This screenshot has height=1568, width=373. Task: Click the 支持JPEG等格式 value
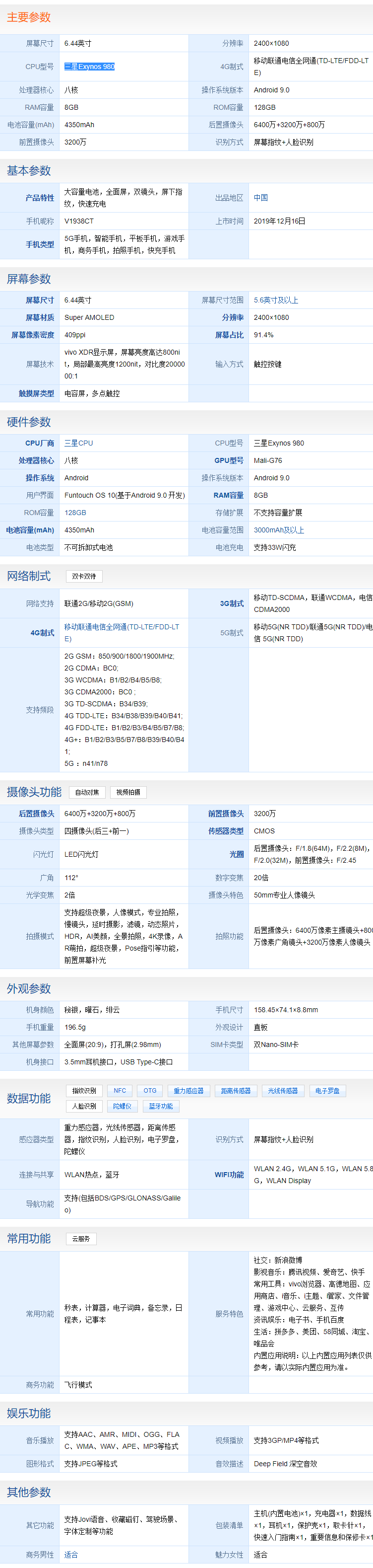[x=91, y=1463]
